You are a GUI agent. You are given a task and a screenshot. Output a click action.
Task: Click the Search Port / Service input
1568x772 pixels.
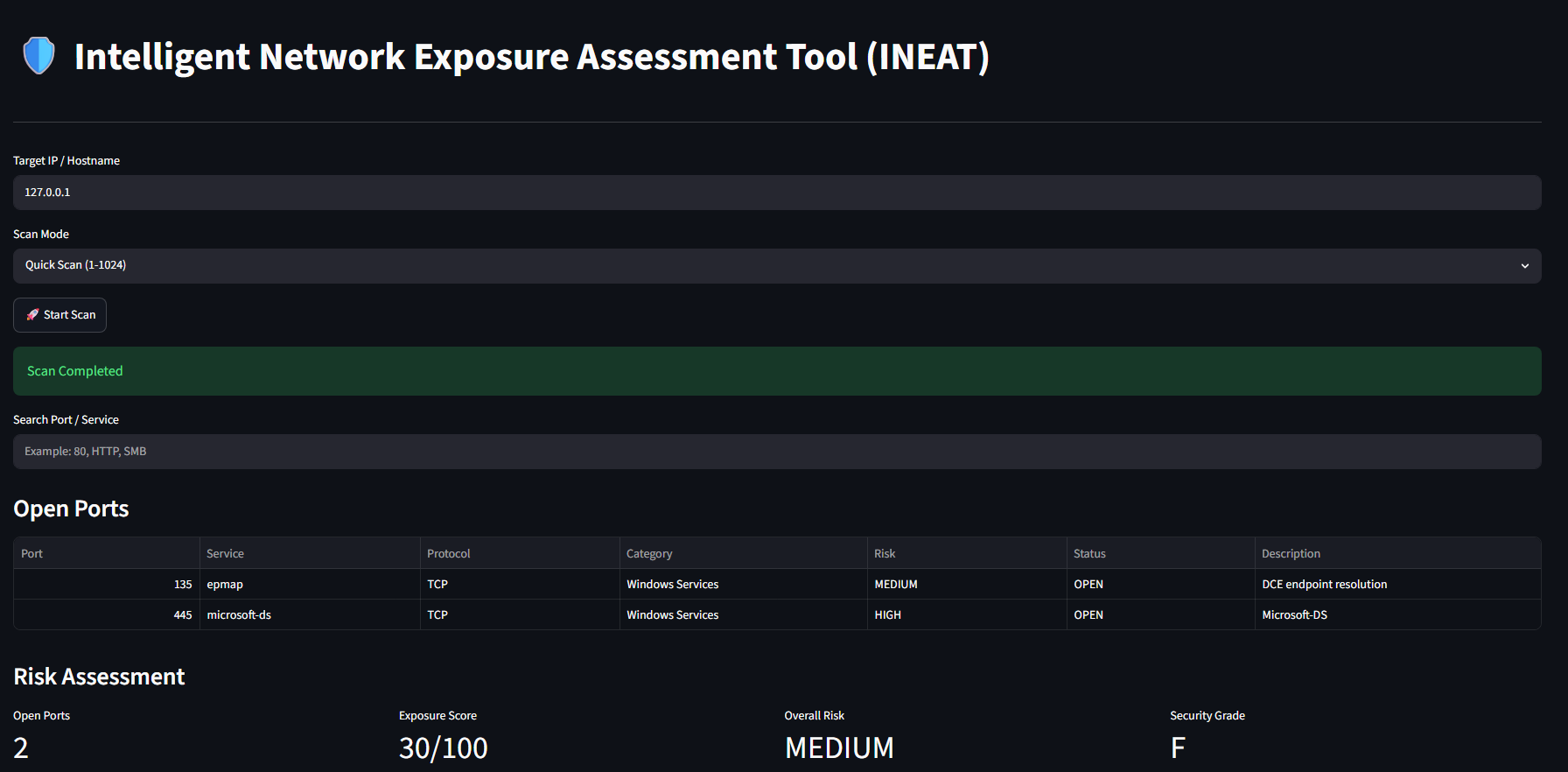(777, 452)
